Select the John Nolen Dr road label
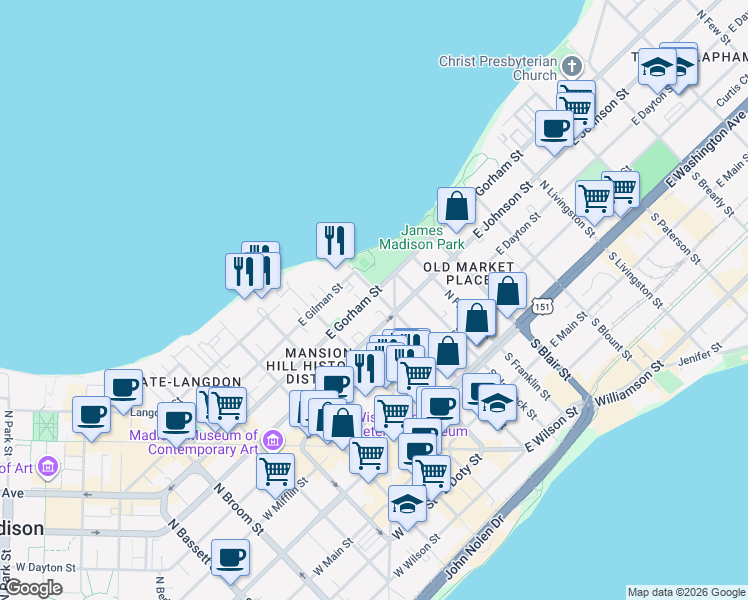 (474, 548)
